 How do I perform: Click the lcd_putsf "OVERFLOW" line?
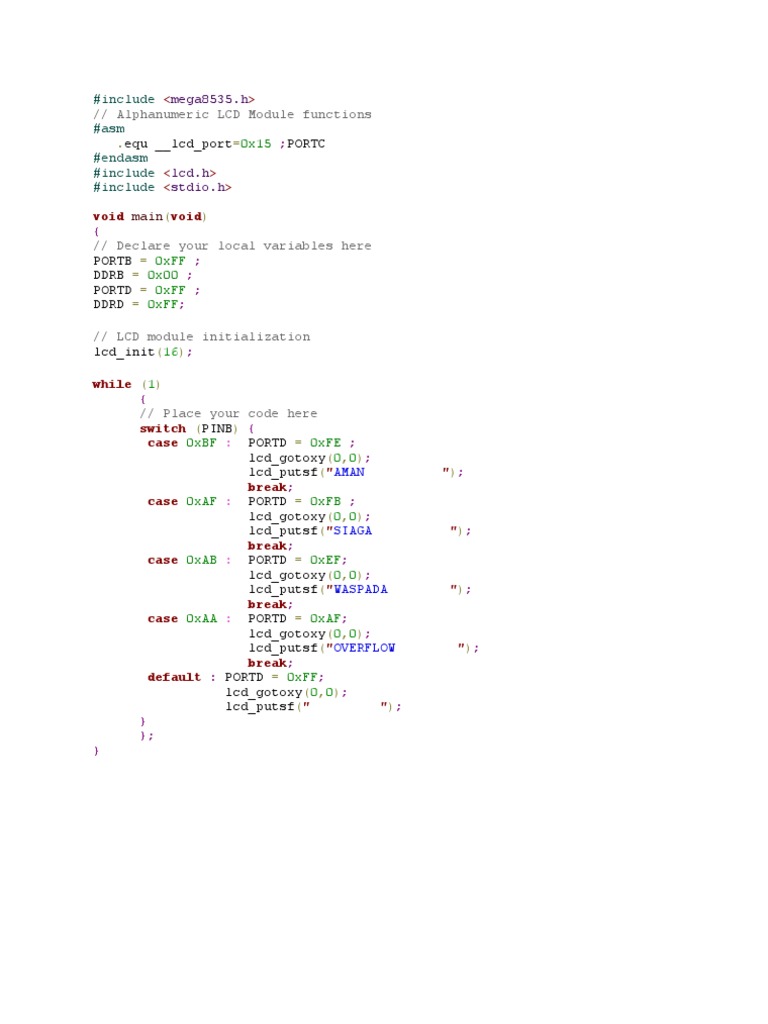coord(364,648)
